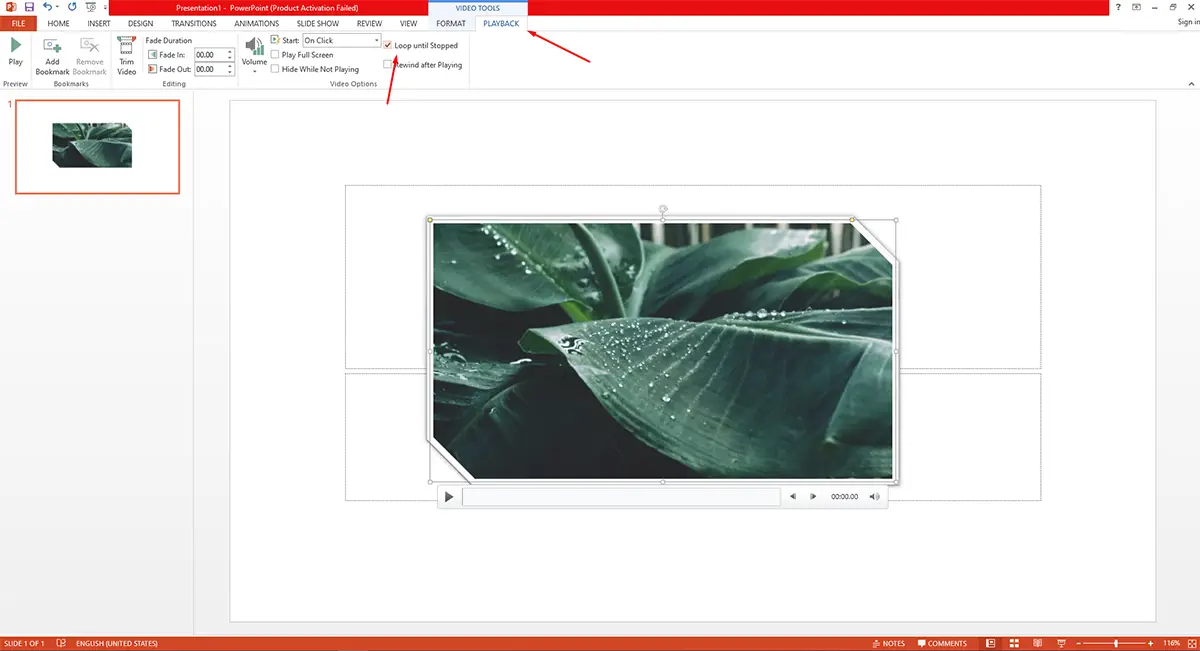Image resolution: width=1200 pixels, height=651 pixels.
Task: Switch to Normal view
Action: pyautogui.click(x=991, y=643)
